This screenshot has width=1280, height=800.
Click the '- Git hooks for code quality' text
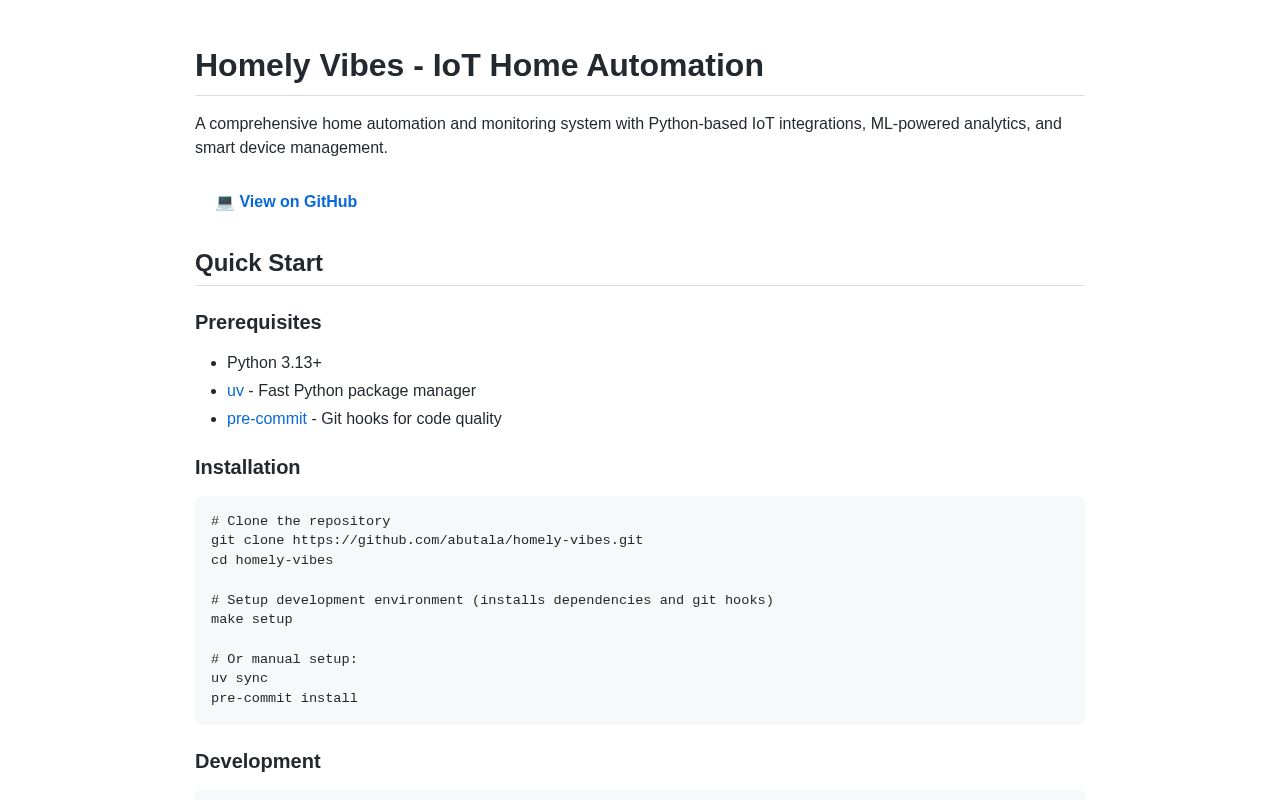[x=406, y=419]
